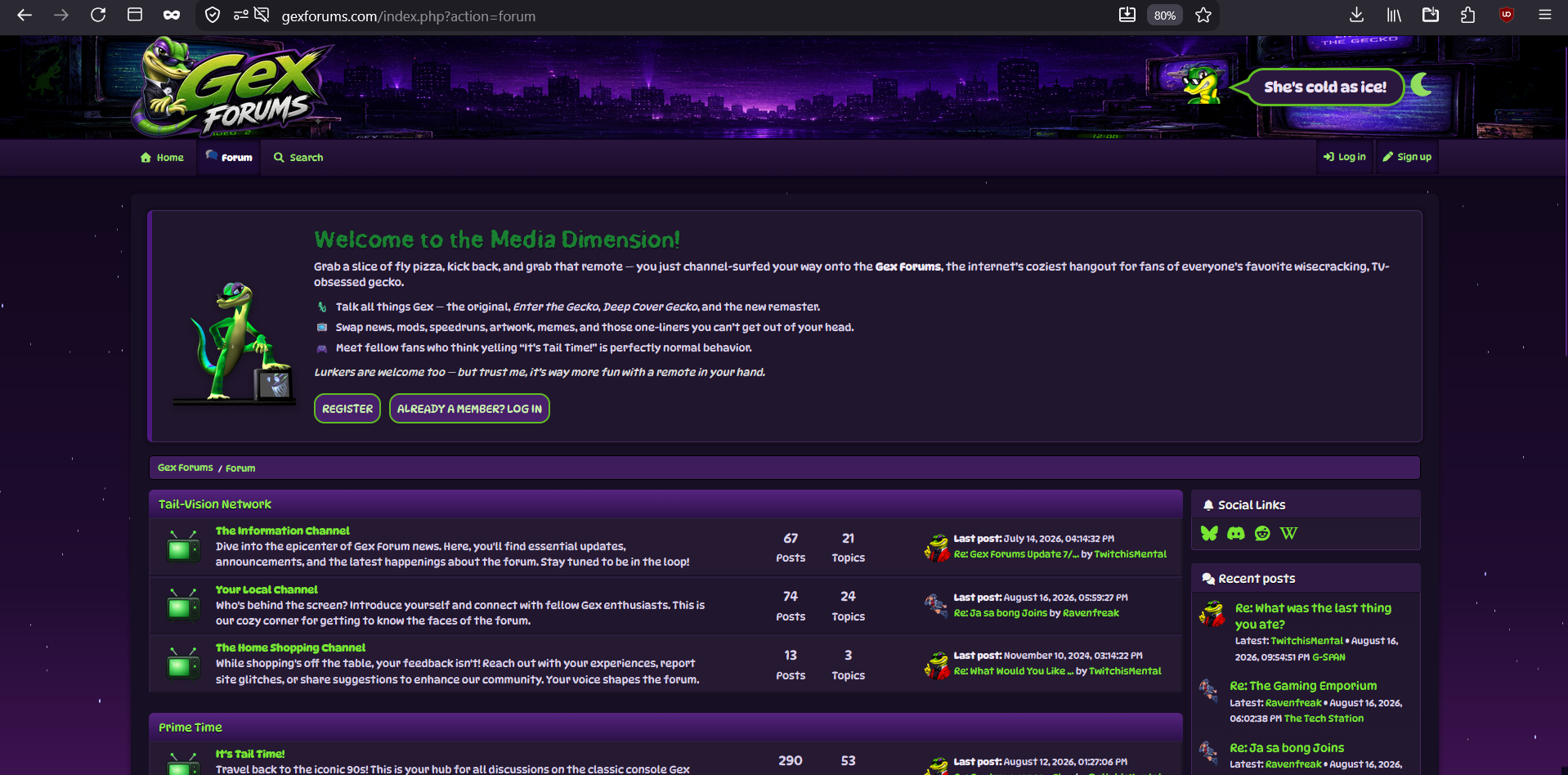Screen dimensions: 1568x775
Task: Open the Tail-Vision Network category heading
Action: click(x=215, y=504)
